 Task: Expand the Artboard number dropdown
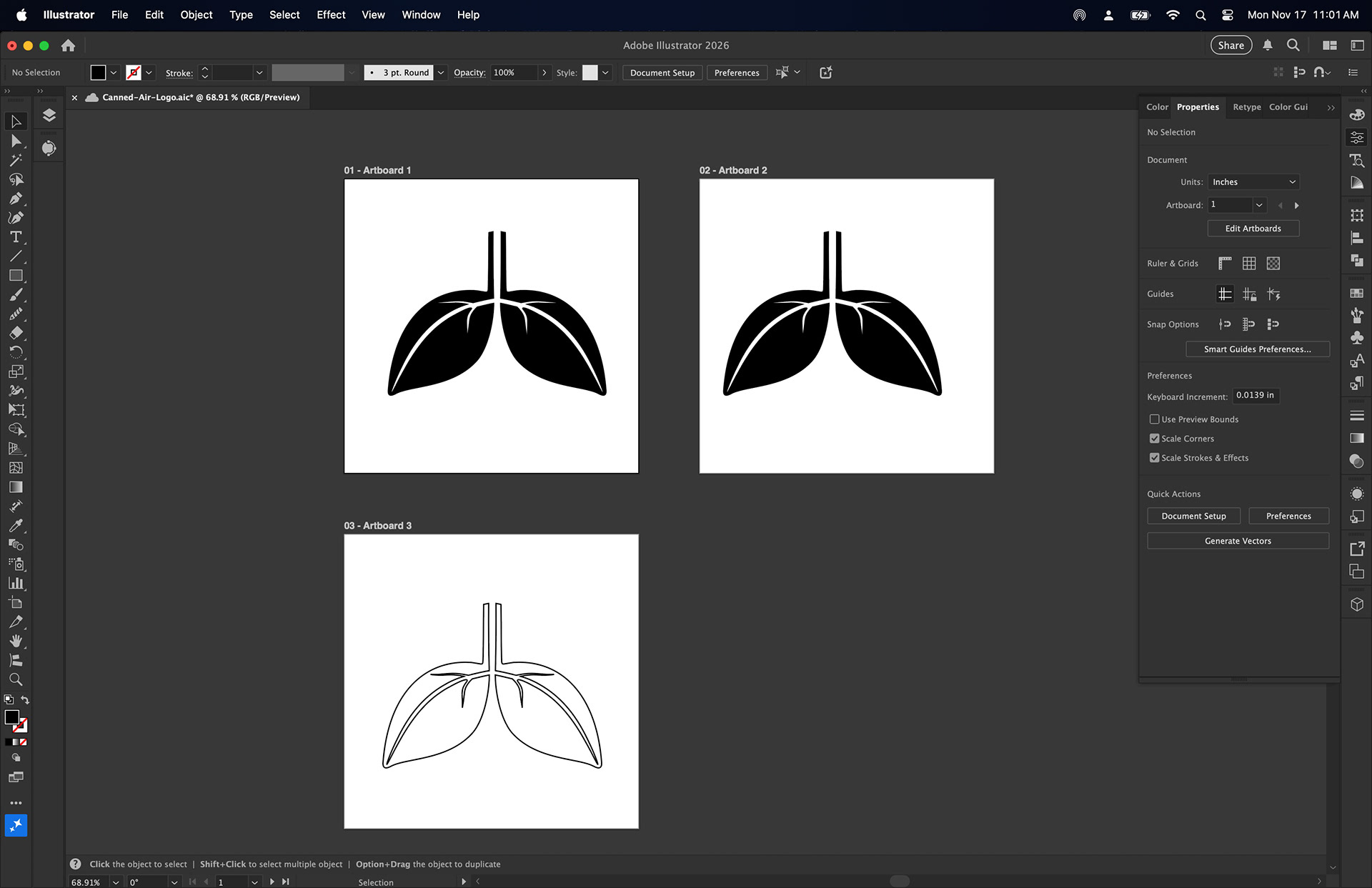coord(1259,205)
